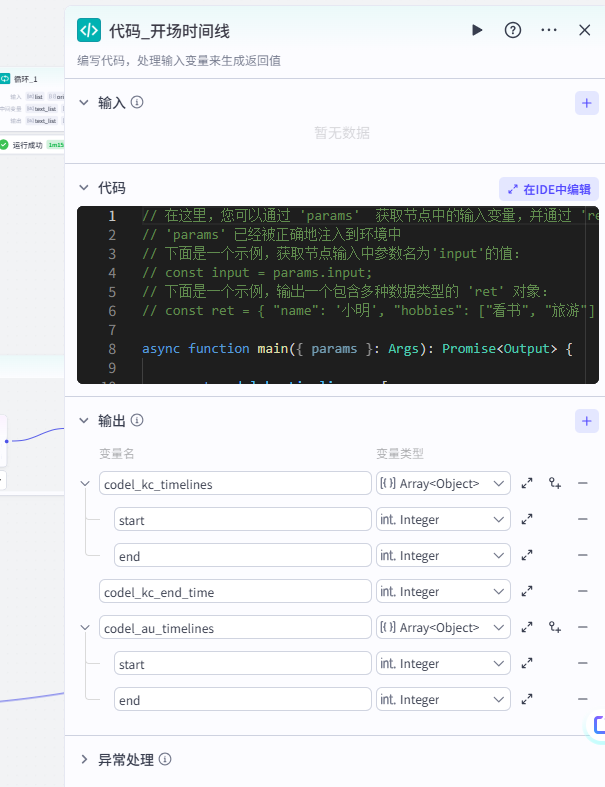The image size is (605, 787).
Task: Edit end field under codel_au_timelines
Action: (243, 699)
